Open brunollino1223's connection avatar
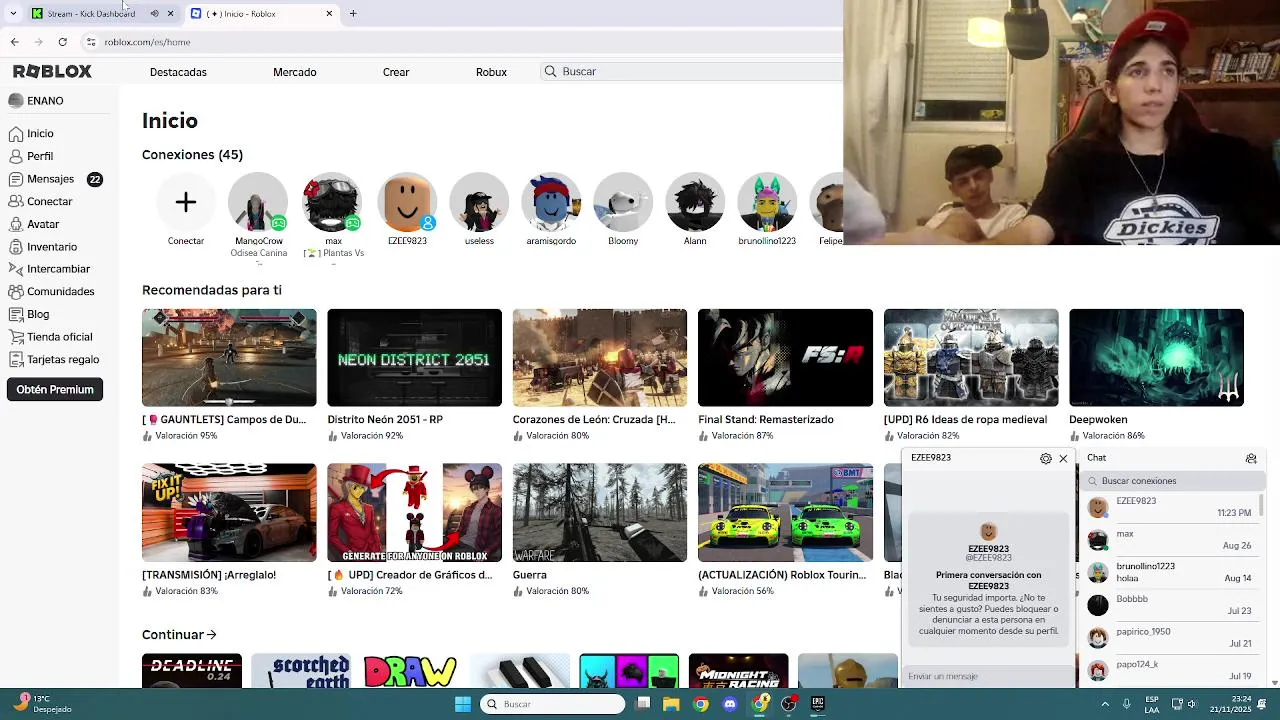Image resolution: width=1280 pixels, height=720 pixels. (x=767, y=203)
